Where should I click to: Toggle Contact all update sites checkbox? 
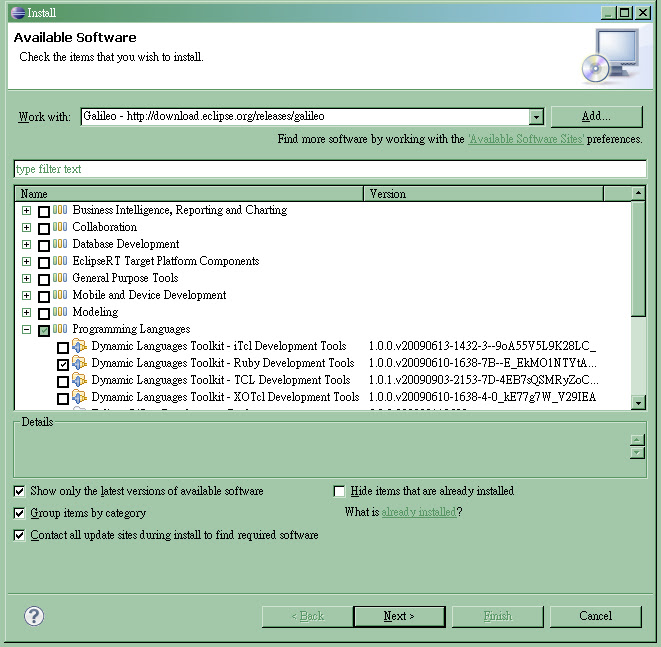[x=19, y=535]
